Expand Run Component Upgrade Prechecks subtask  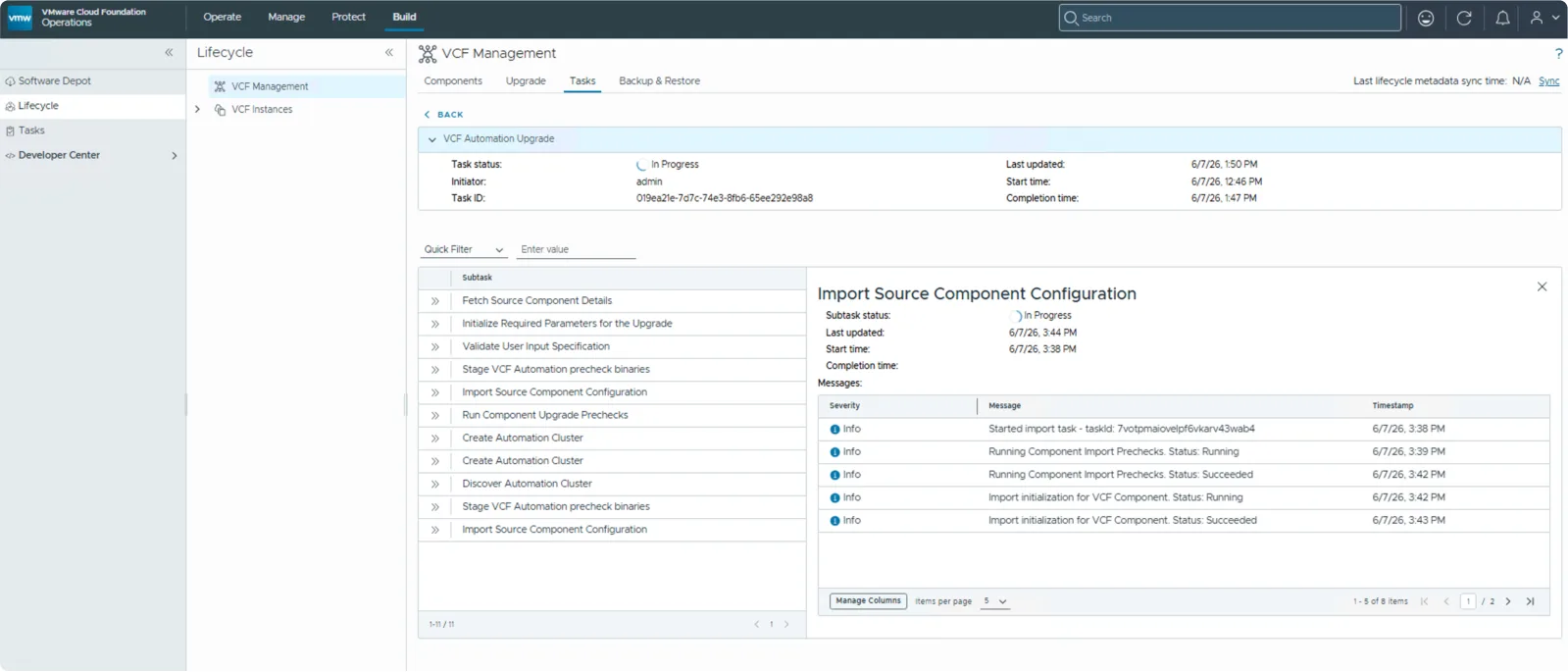click(434, 416)
